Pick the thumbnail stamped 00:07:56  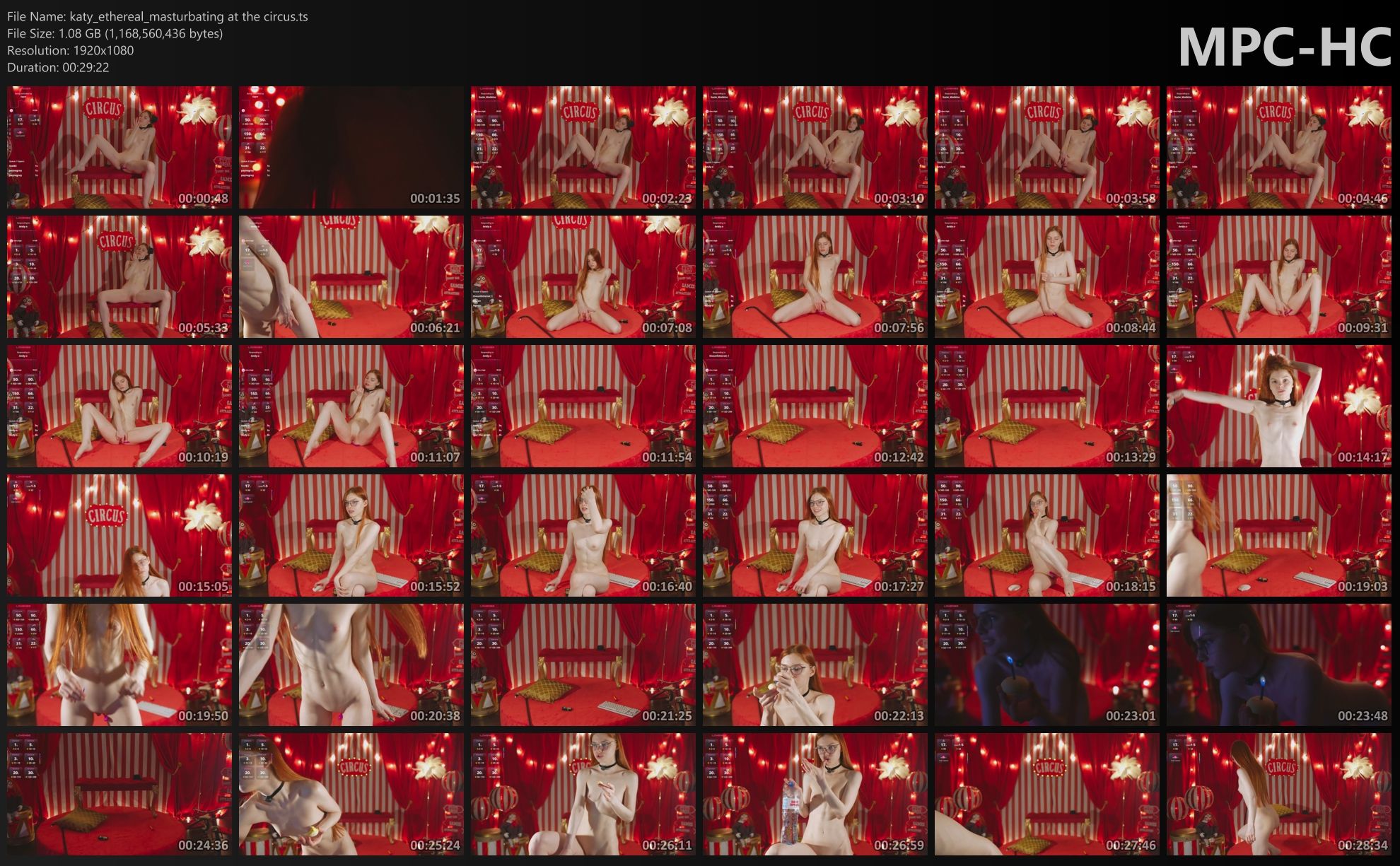point(815,277)
